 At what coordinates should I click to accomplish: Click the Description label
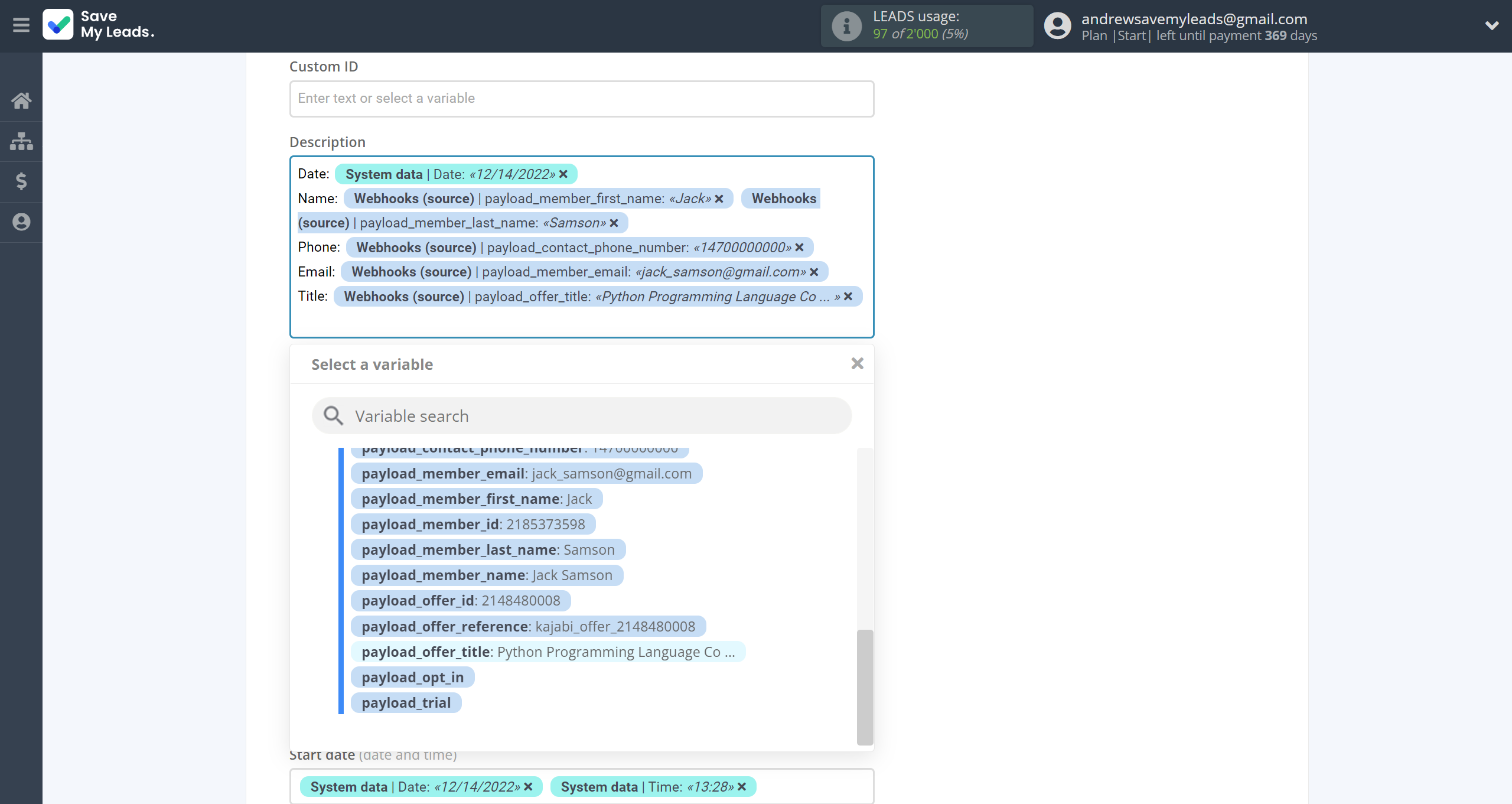point(327,142)
